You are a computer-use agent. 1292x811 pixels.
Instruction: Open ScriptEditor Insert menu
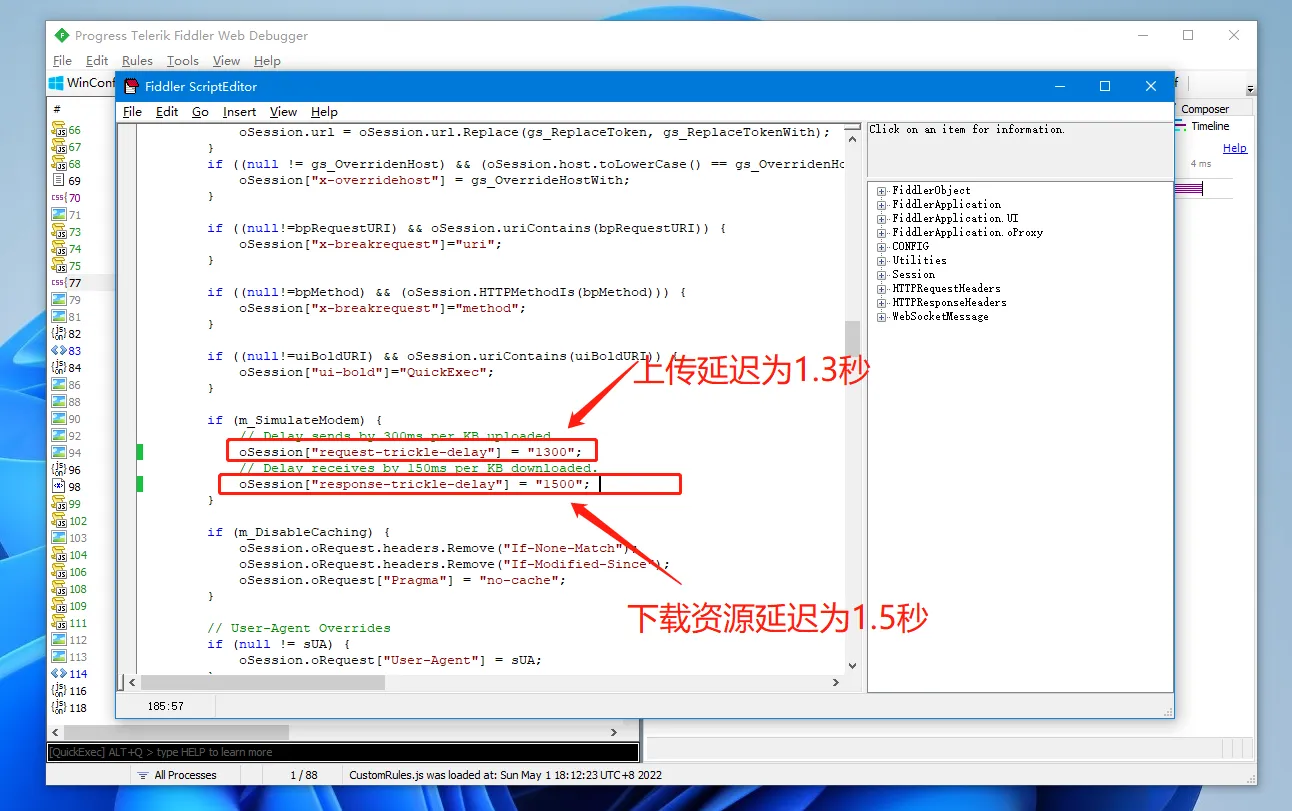(239, 112)
